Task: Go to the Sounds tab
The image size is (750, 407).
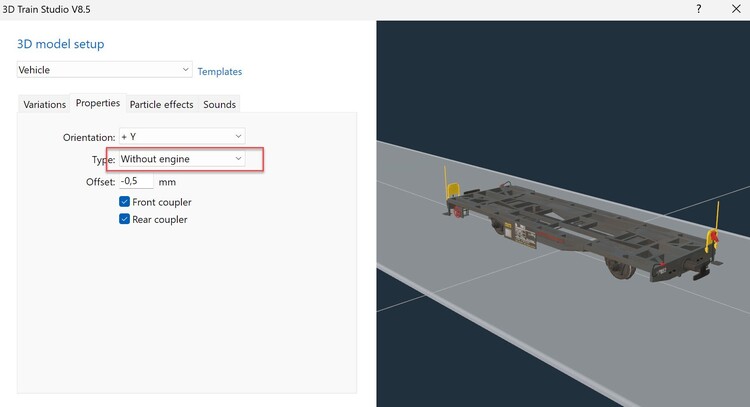Action: click(220, 104)
